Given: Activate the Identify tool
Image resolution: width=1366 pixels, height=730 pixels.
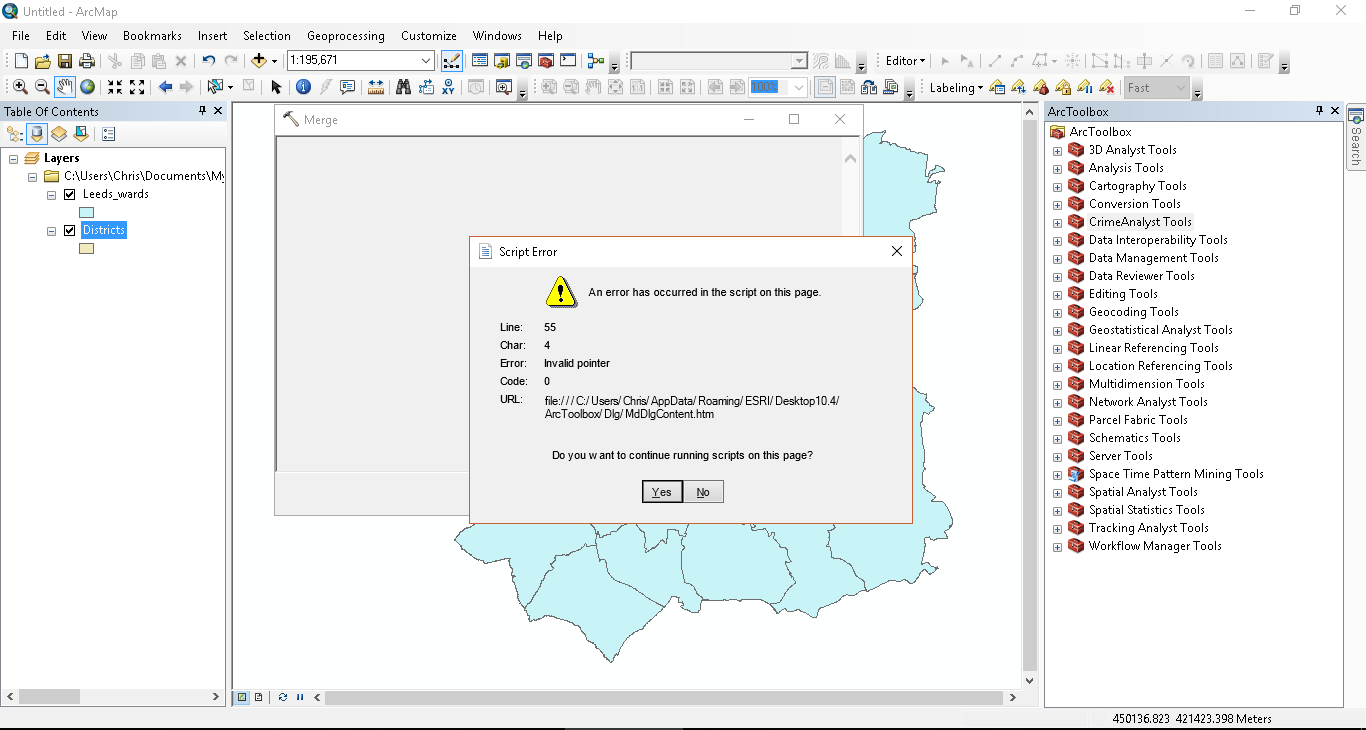Looking at the screenshot, I should point(303,87).
